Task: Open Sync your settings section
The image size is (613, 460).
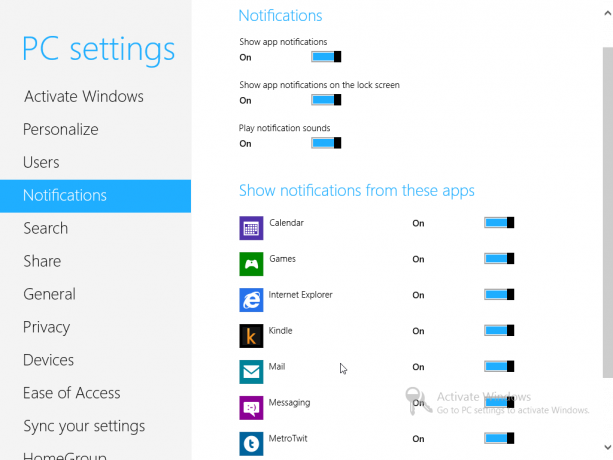Action: point(84,426)
